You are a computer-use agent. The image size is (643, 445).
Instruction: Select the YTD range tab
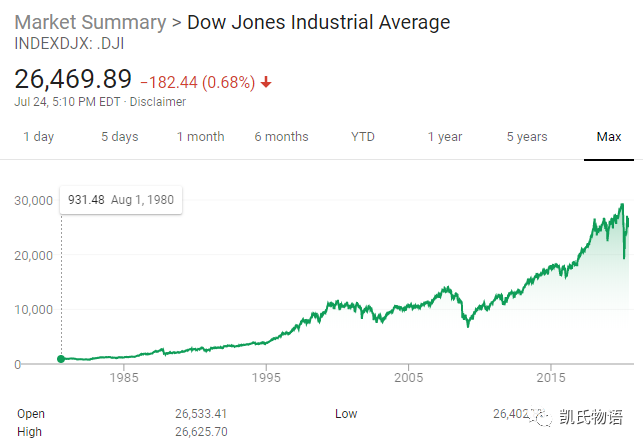pos(363,137)
